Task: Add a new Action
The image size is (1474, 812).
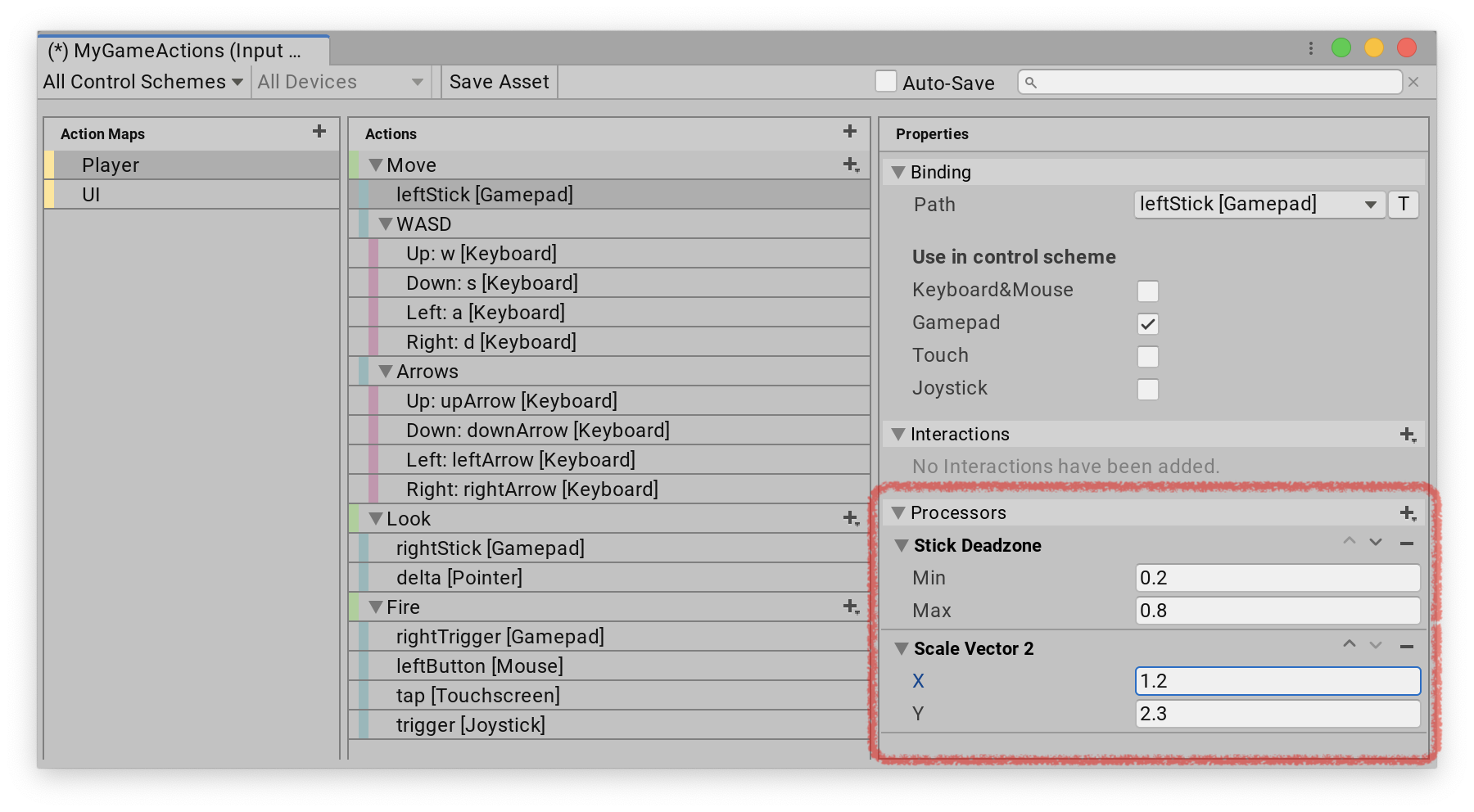Action: click(849, 131)
